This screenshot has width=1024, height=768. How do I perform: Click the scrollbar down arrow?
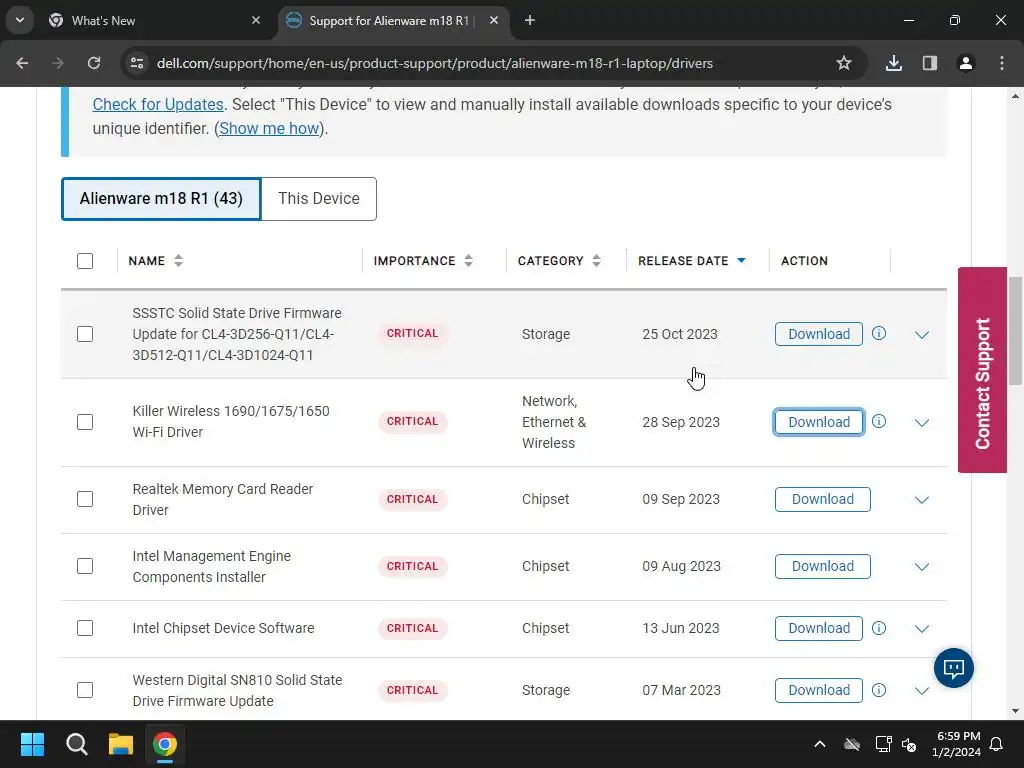(x=1015, y=711)
